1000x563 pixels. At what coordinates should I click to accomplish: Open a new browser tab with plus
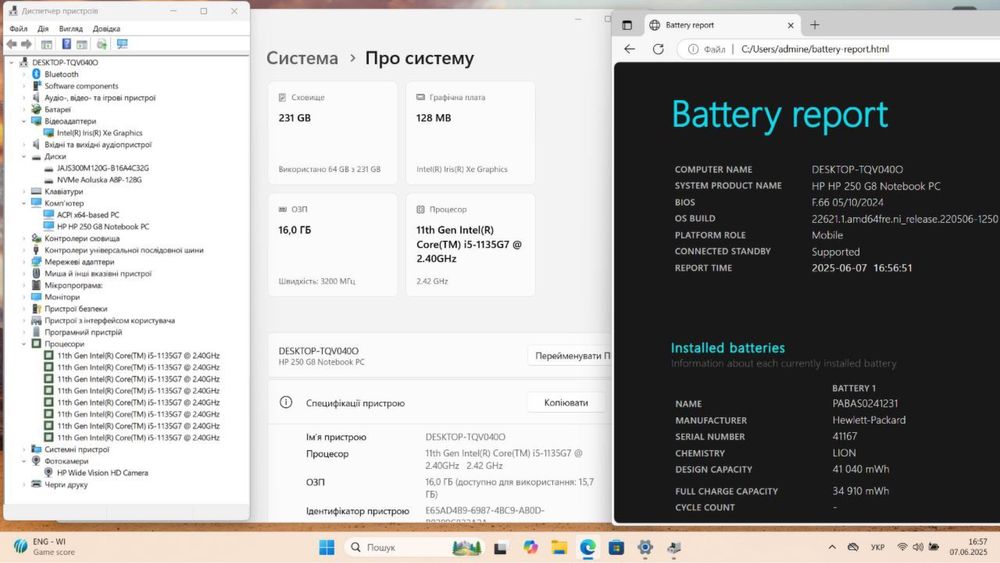click(814, 25)
